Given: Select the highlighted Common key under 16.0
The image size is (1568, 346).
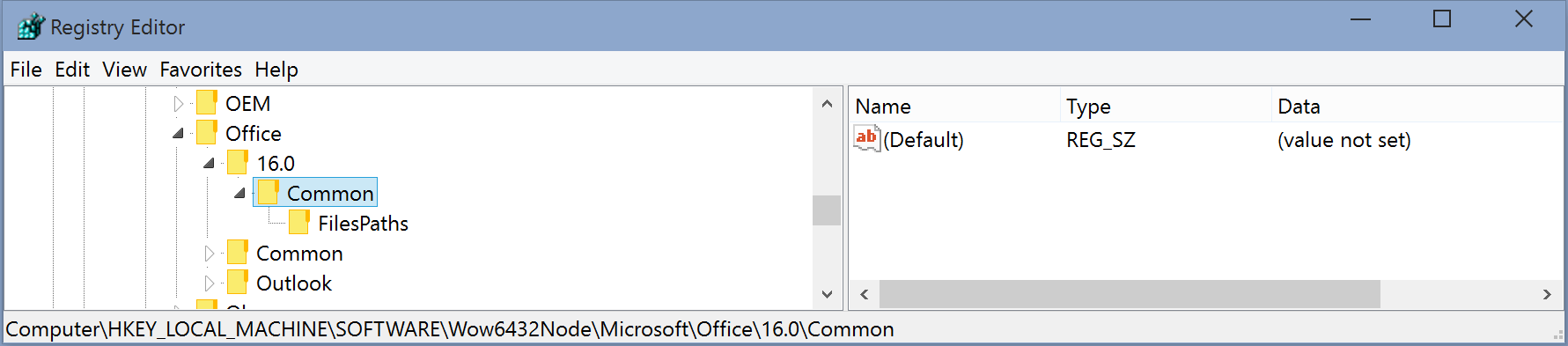Looking at the screenshot, I should click(315, 193).
